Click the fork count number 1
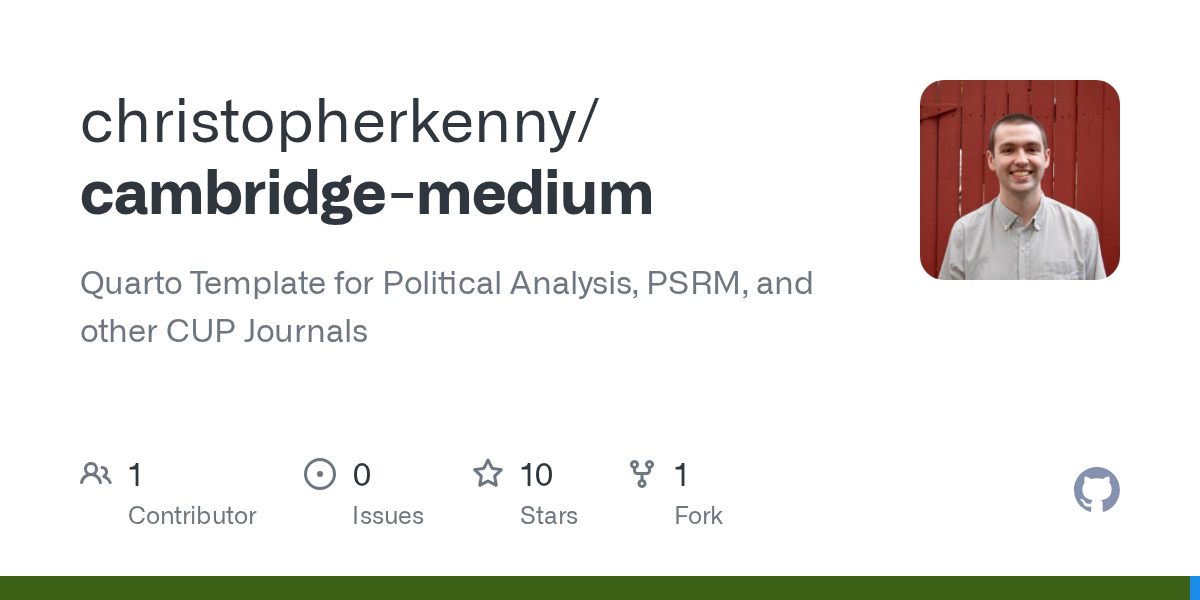 [x=681, y=475]
